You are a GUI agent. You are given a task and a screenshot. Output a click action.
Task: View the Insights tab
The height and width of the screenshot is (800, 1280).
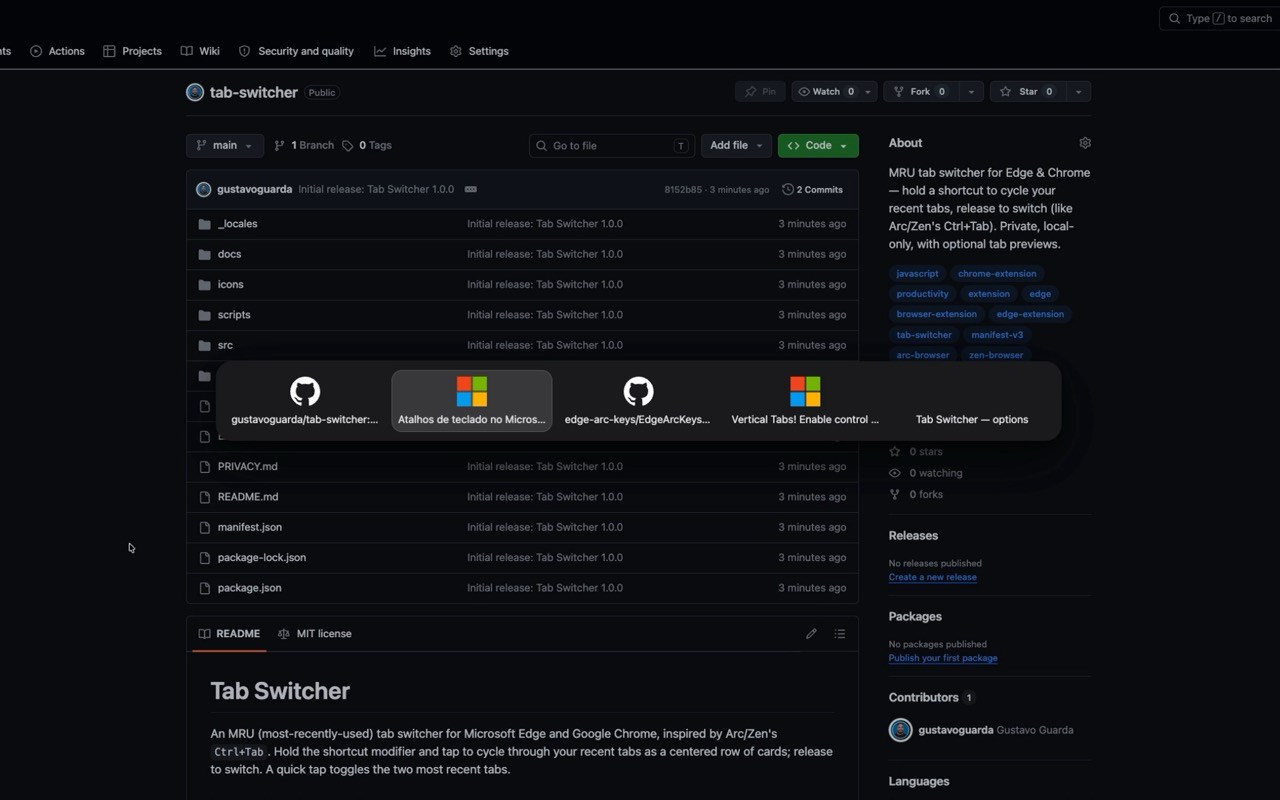click(402, 51)
